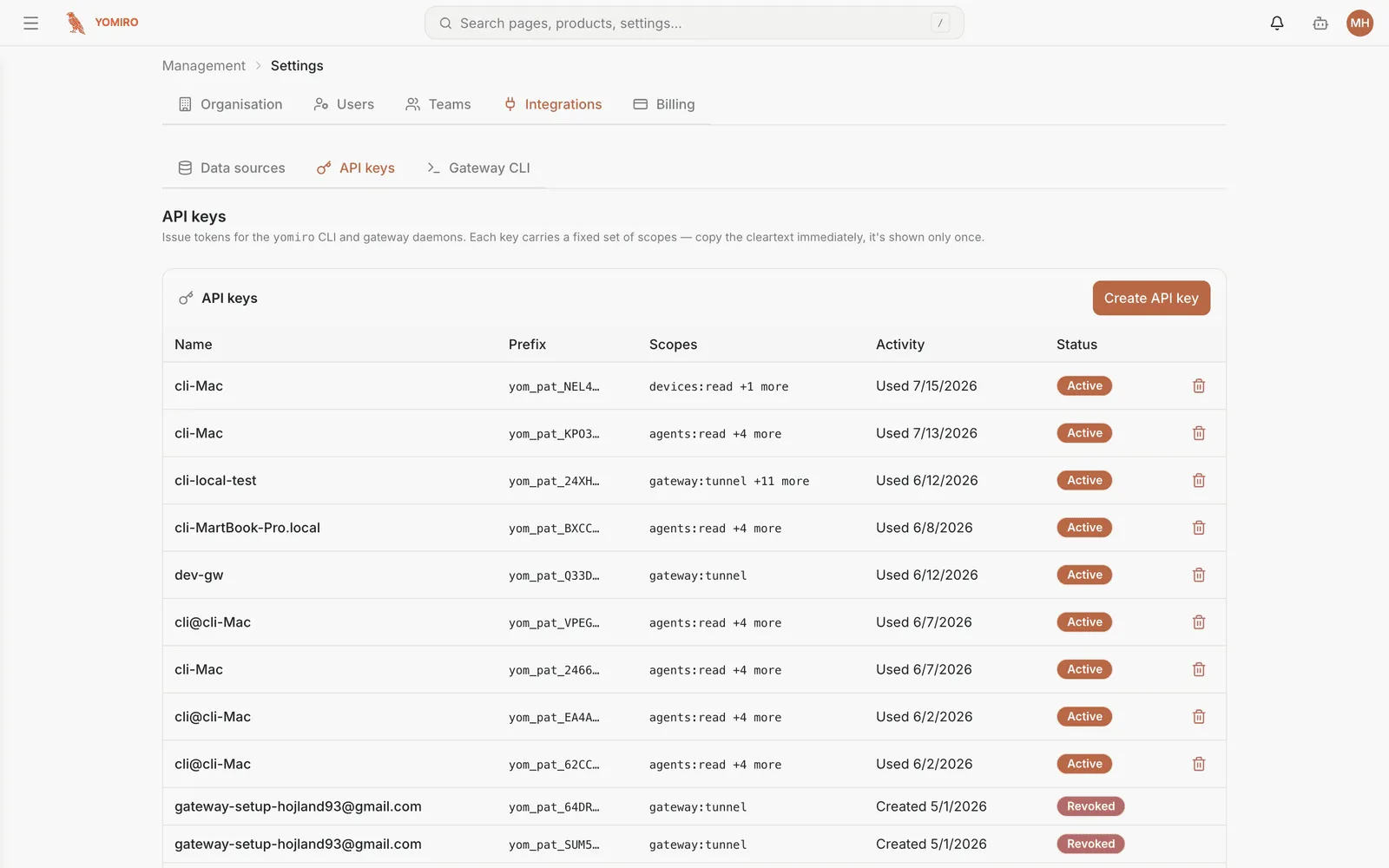Click the cli-MartBook-Pro.local key name
The height and width of the screenshot is (868, 1389).
click(247, 528)
